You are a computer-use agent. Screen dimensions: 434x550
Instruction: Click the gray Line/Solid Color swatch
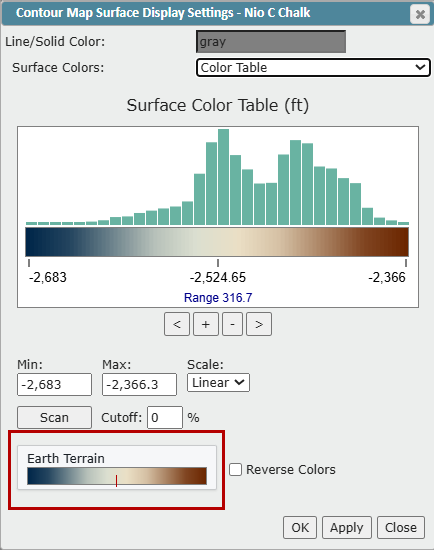click(271, 42)
